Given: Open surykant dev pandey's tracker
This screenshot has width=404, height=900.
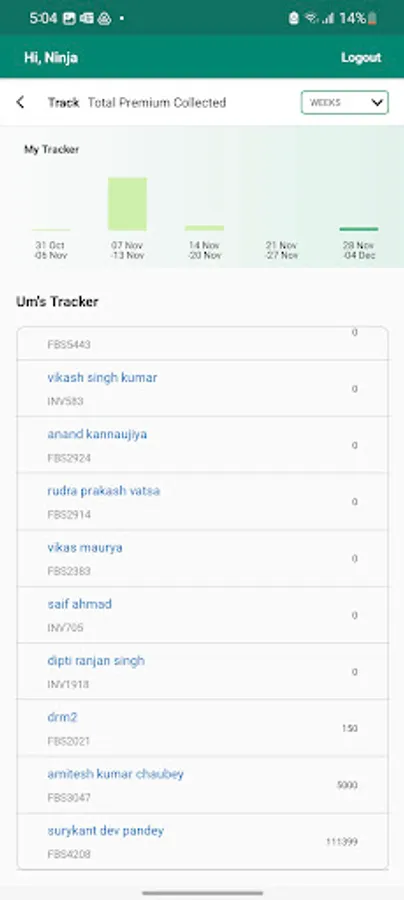Looking at the screenshot, I should click(203, 841).
